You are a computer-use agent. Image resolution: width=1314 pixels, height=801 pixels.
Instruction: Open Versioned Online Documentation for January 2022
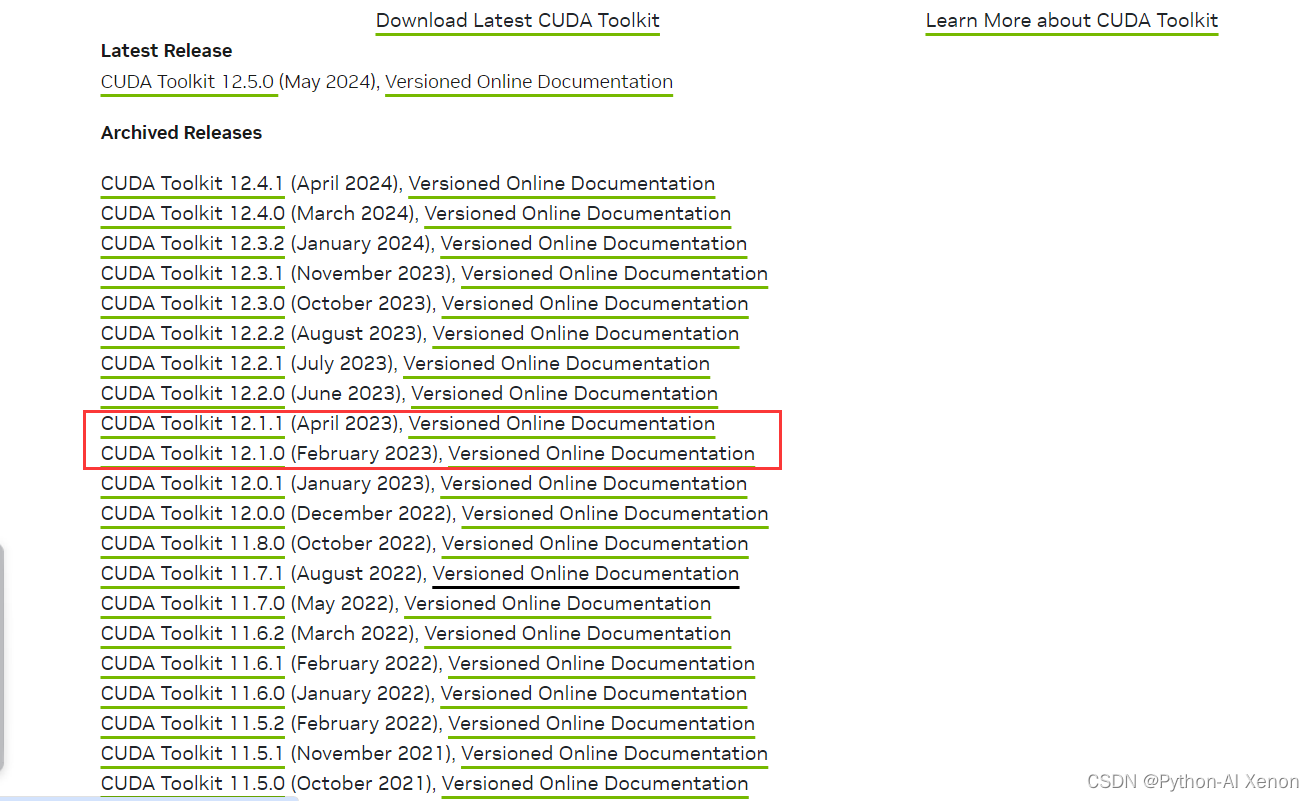point(594,694)
